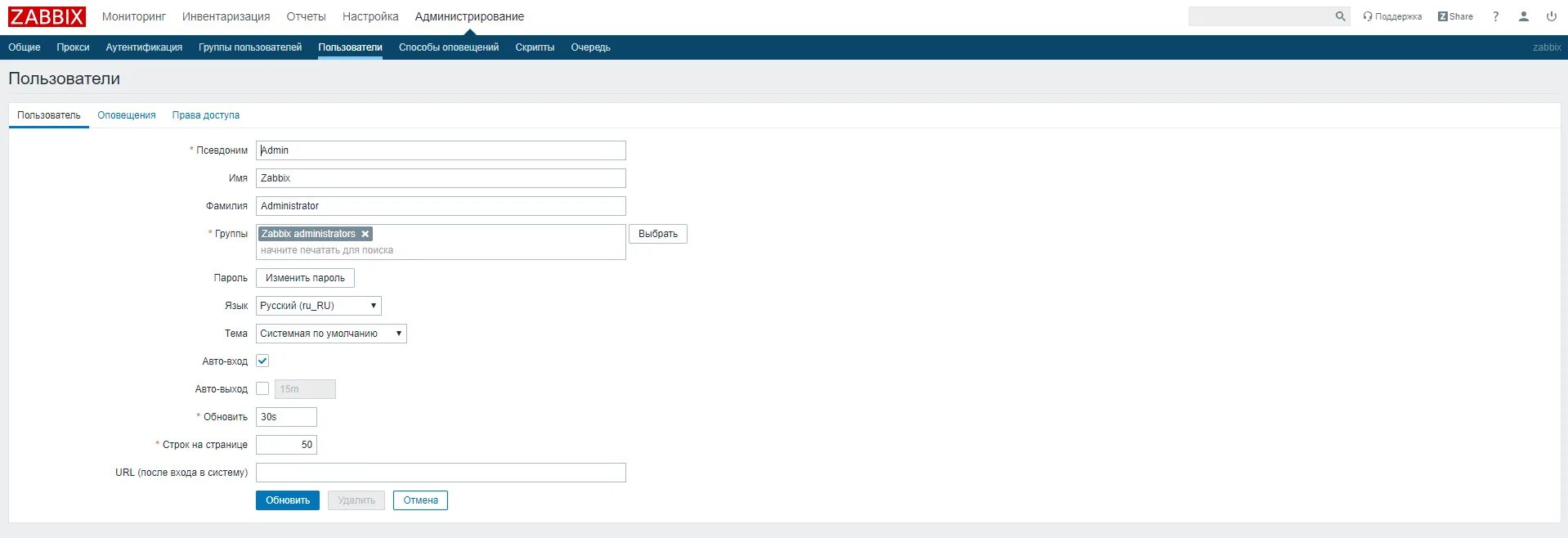This screenshot has width=1568, height=538.
Task: Focus the Псевдоним input field
Action: point(441,150)
